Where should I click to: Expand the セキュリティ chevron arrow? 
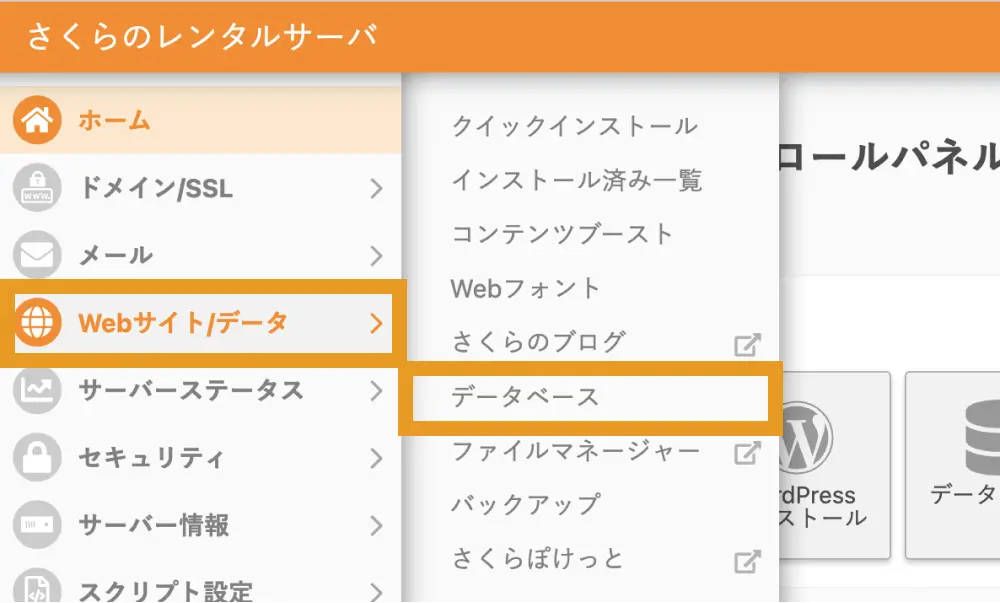pos(376,458)
